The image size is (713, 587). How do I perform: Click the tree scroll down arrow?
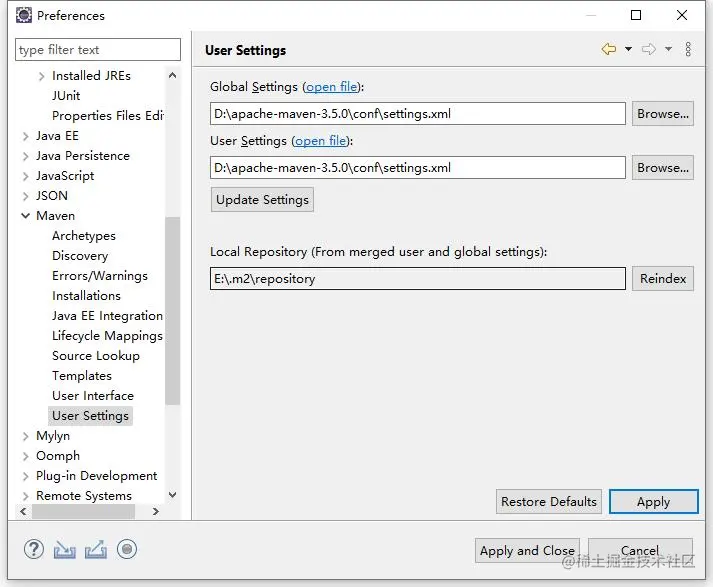tap(172, 494)
